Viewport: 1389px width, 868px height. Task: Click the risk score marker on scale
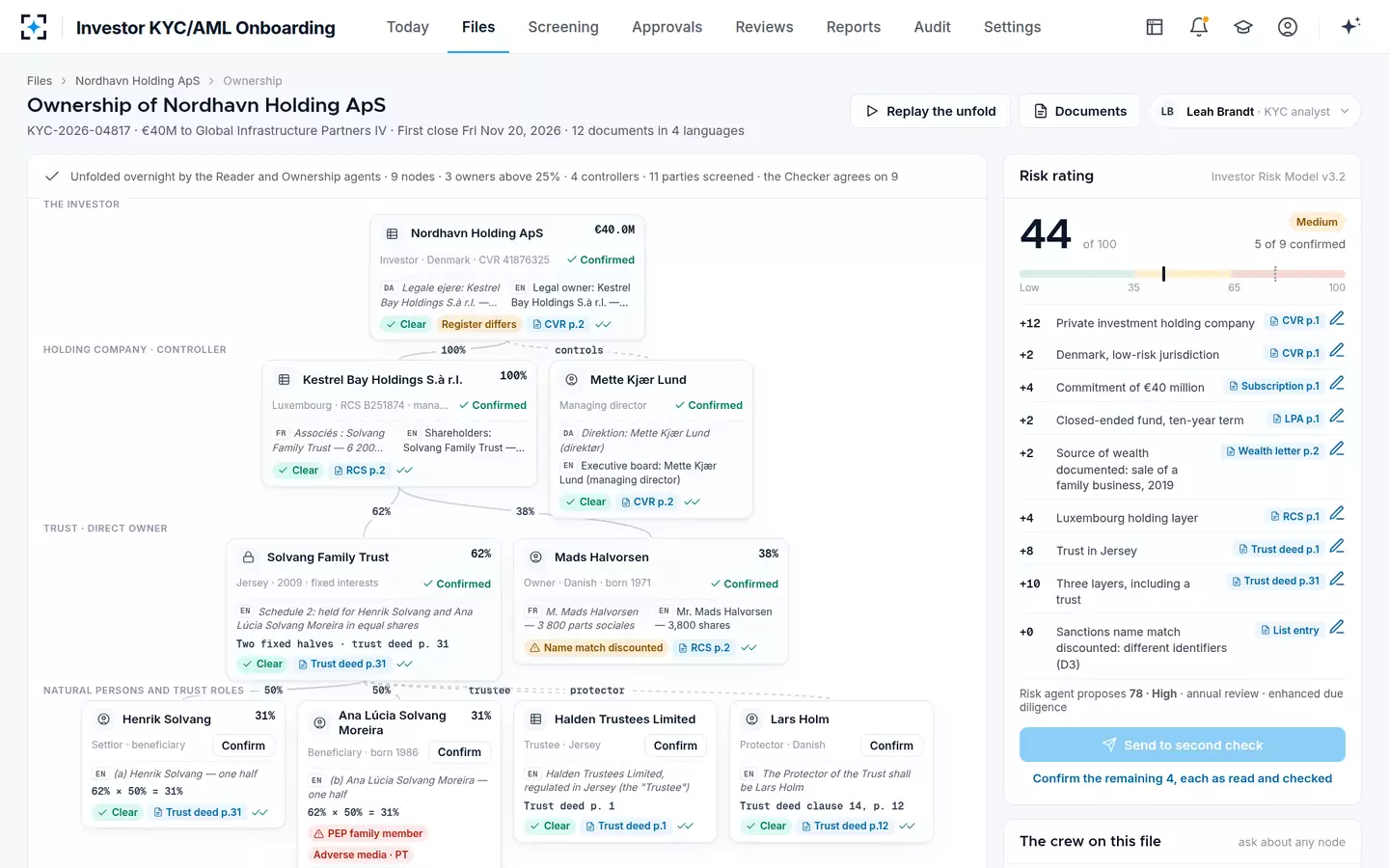click(x=1163, y=274)
